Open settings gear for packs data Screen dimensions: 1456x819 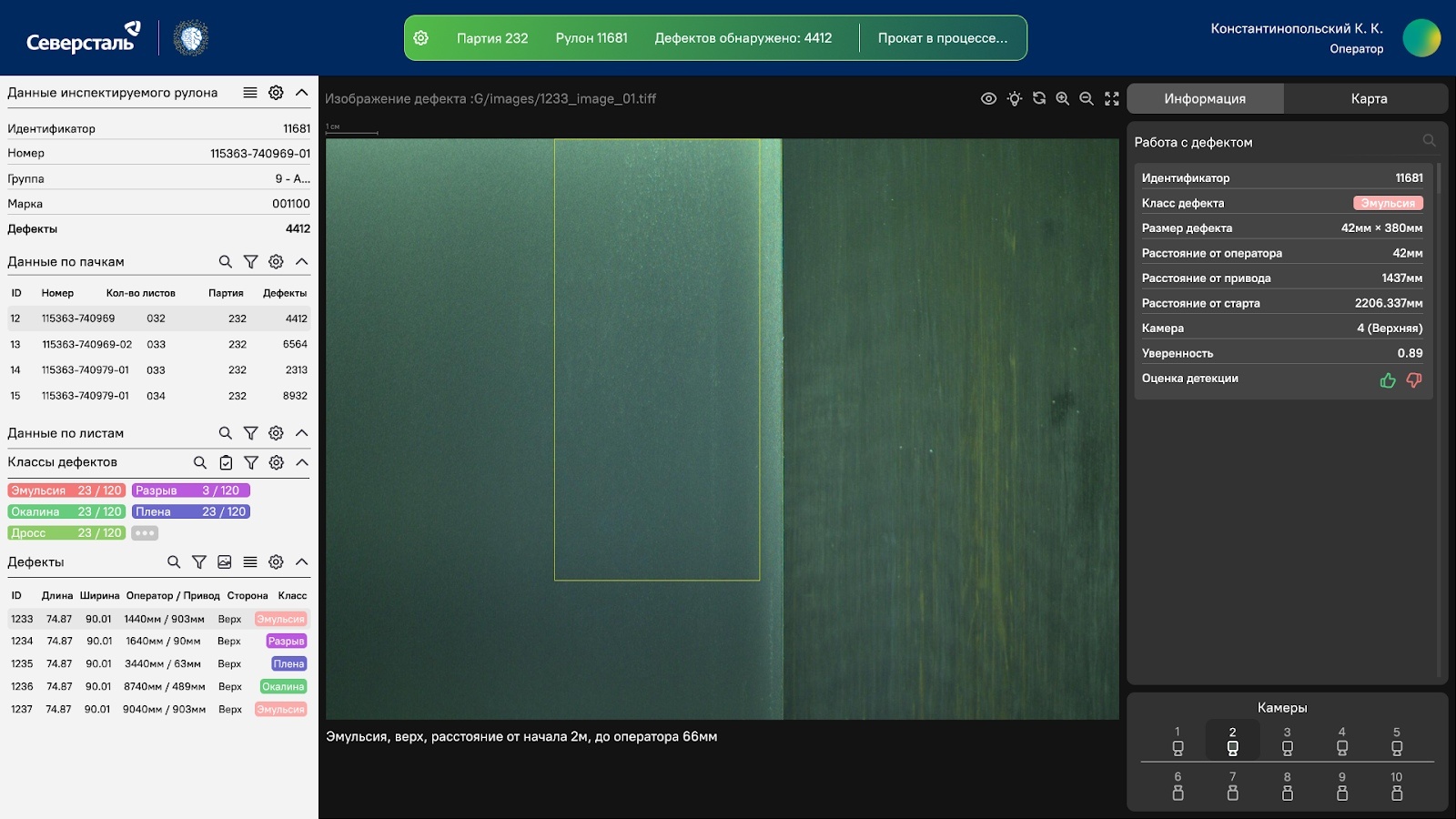276,262
